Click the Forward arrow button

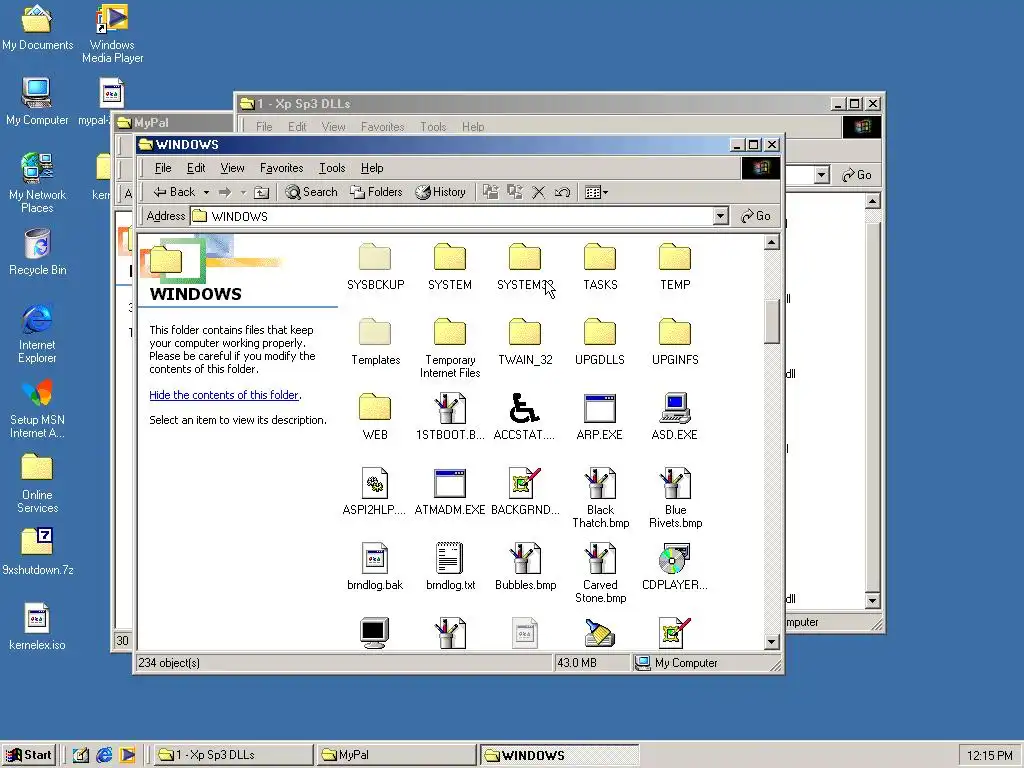pyautogui.click(x=225, y=192)
